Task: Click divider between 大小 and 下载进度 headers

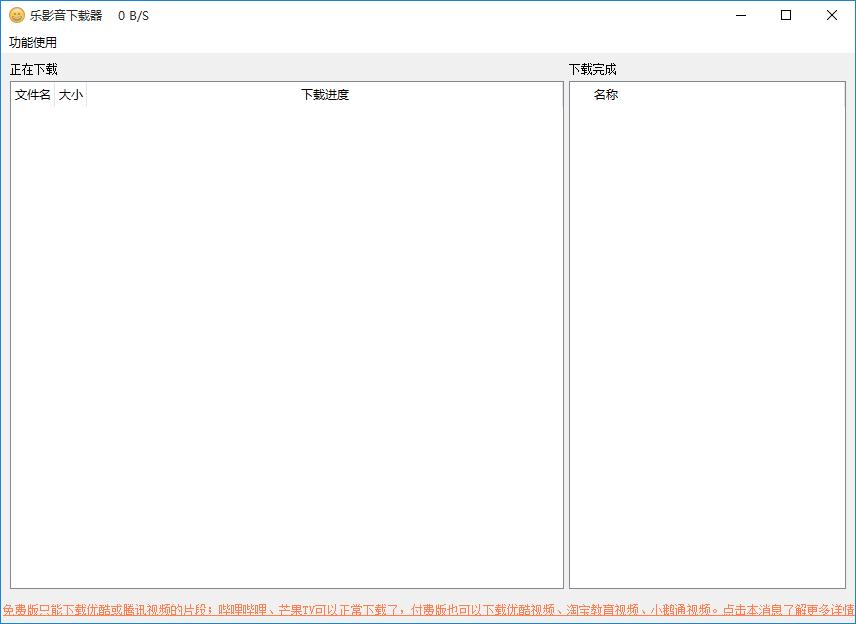Action: point(87,95)
